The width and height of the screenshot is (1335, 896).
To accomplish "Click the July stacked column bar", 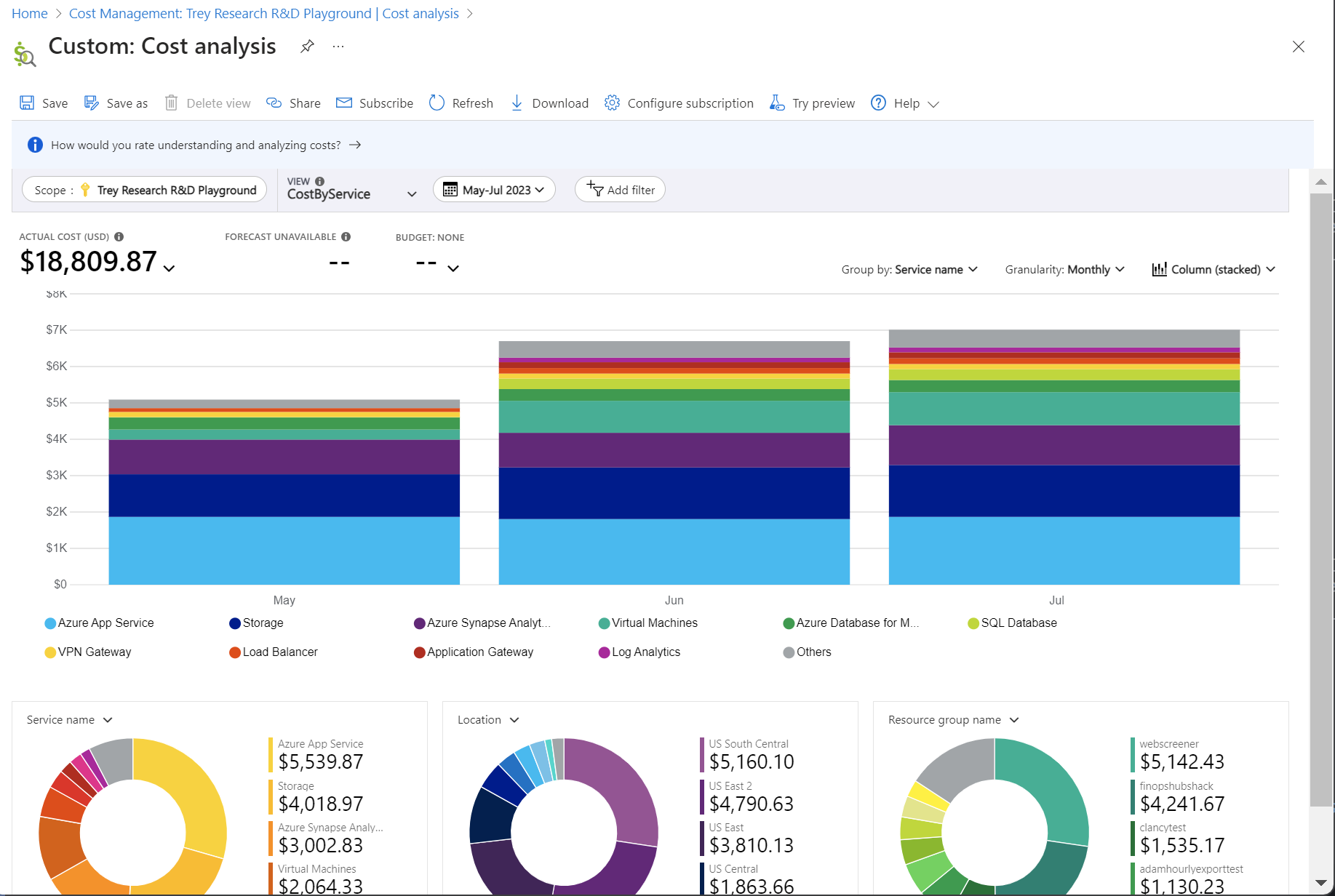I will [1064, 457].
